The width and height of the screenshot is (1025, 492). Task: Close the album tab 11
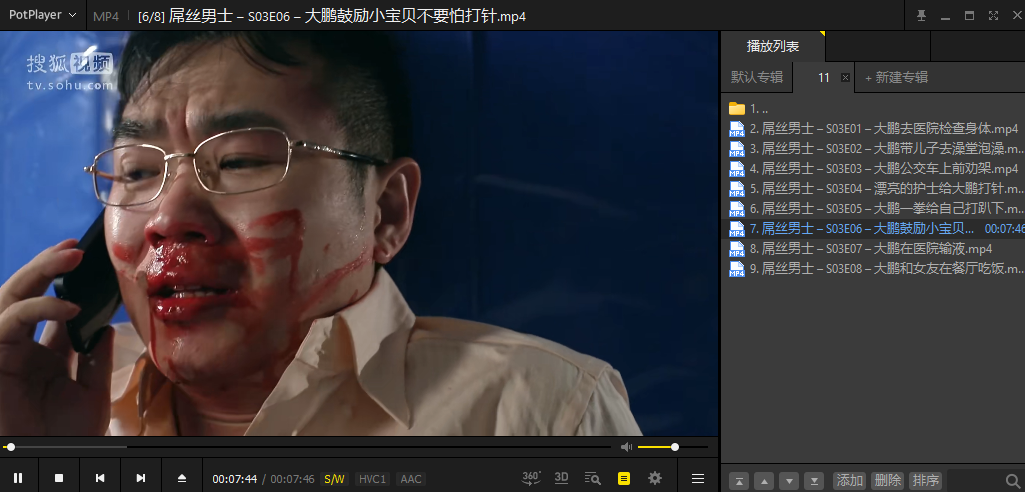point(845,77)
